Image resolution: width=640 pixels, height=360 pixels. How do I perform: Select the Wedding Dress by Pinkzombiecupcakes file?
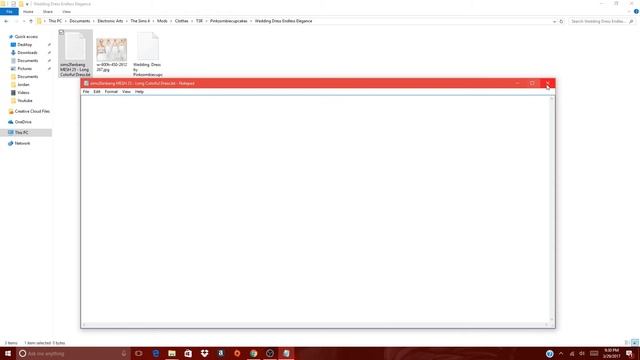coord(147,53)
